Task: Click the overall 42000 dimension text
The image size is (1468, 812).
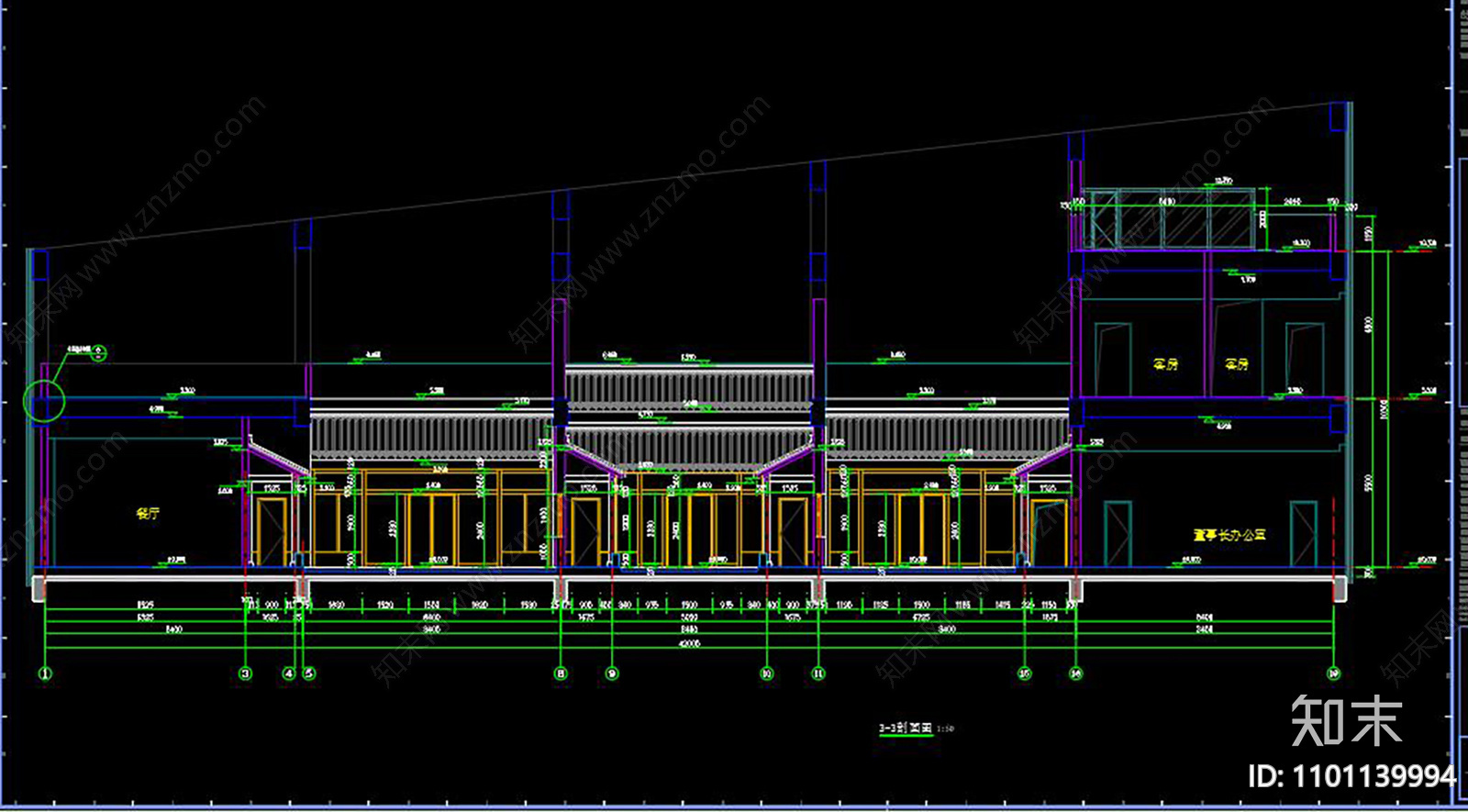Action: click(x=689, y=644)
